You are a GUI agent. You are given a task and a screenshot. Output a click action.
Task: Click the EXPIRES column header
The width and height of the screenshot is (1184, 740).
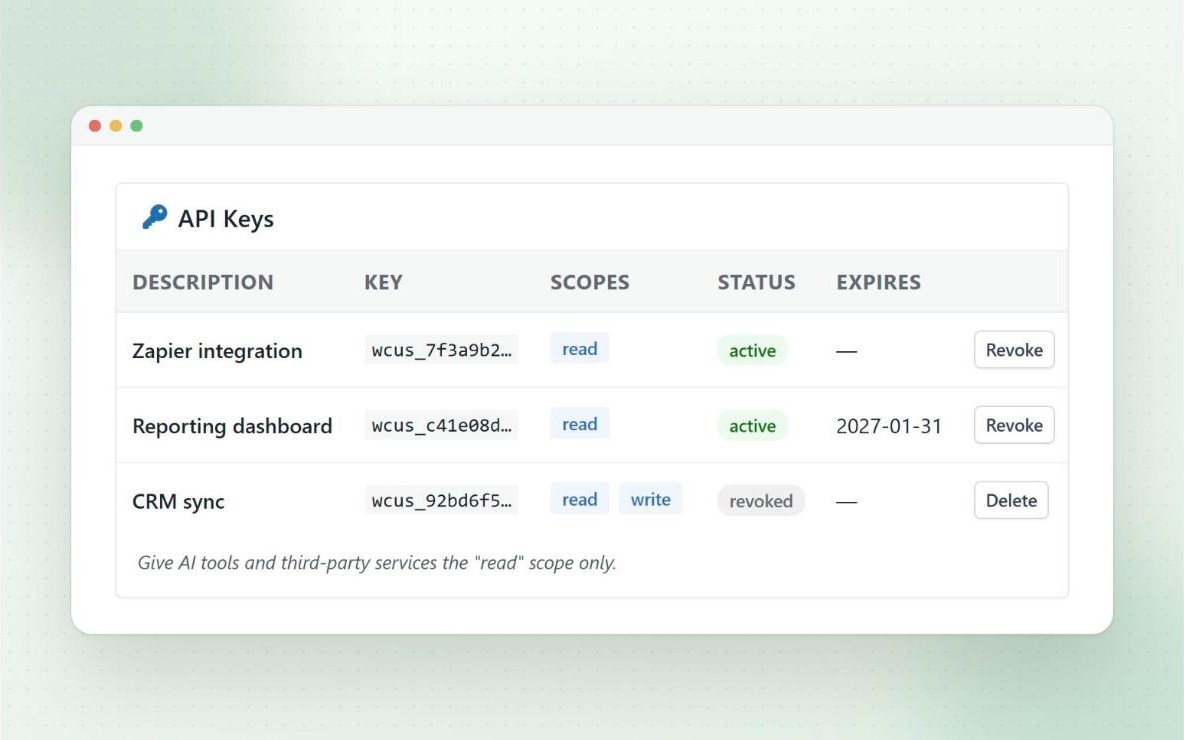(878, 282)
